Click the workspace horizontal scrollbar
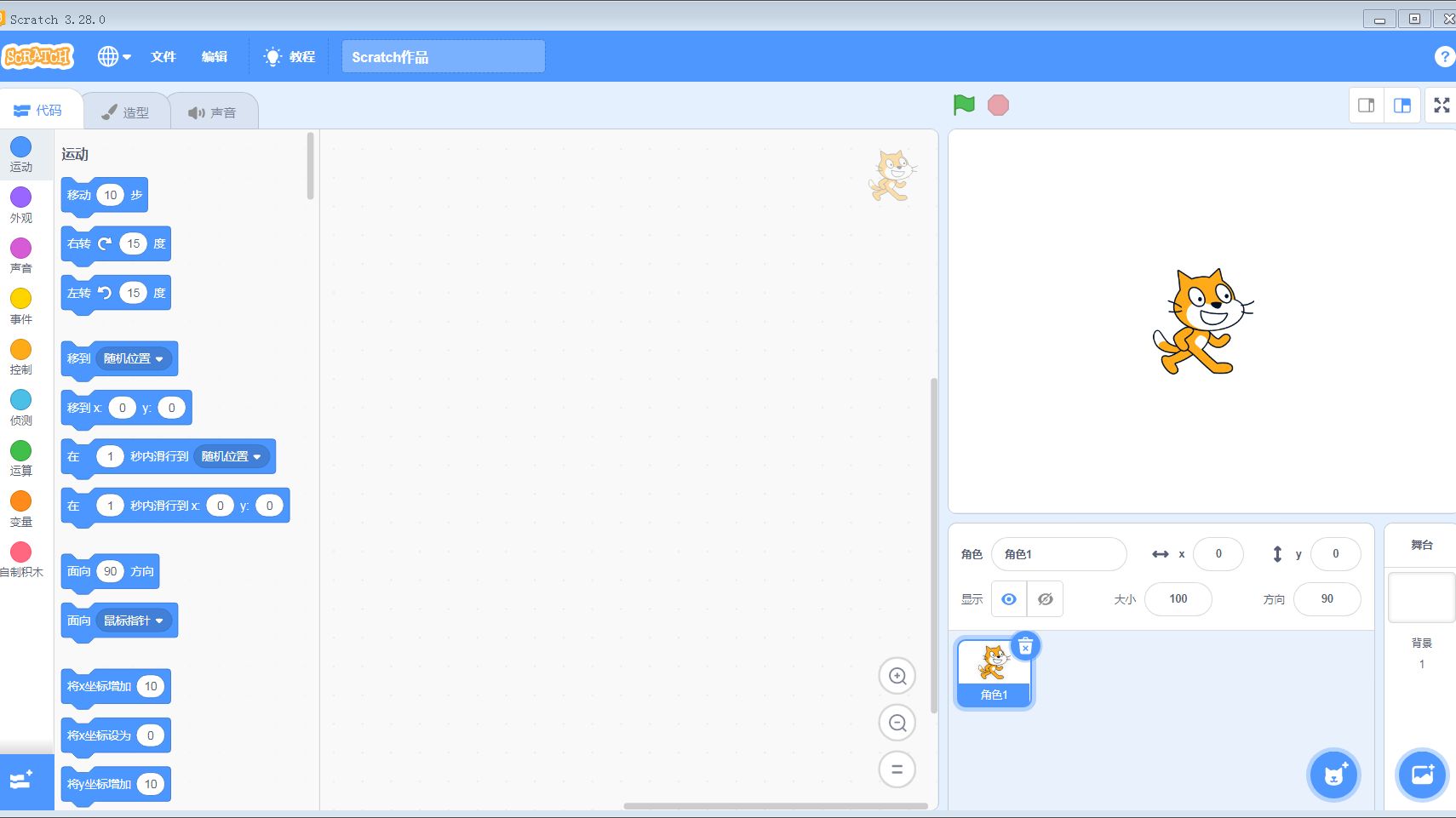Viewport: 1456px width, 818px height. [776, 805]
